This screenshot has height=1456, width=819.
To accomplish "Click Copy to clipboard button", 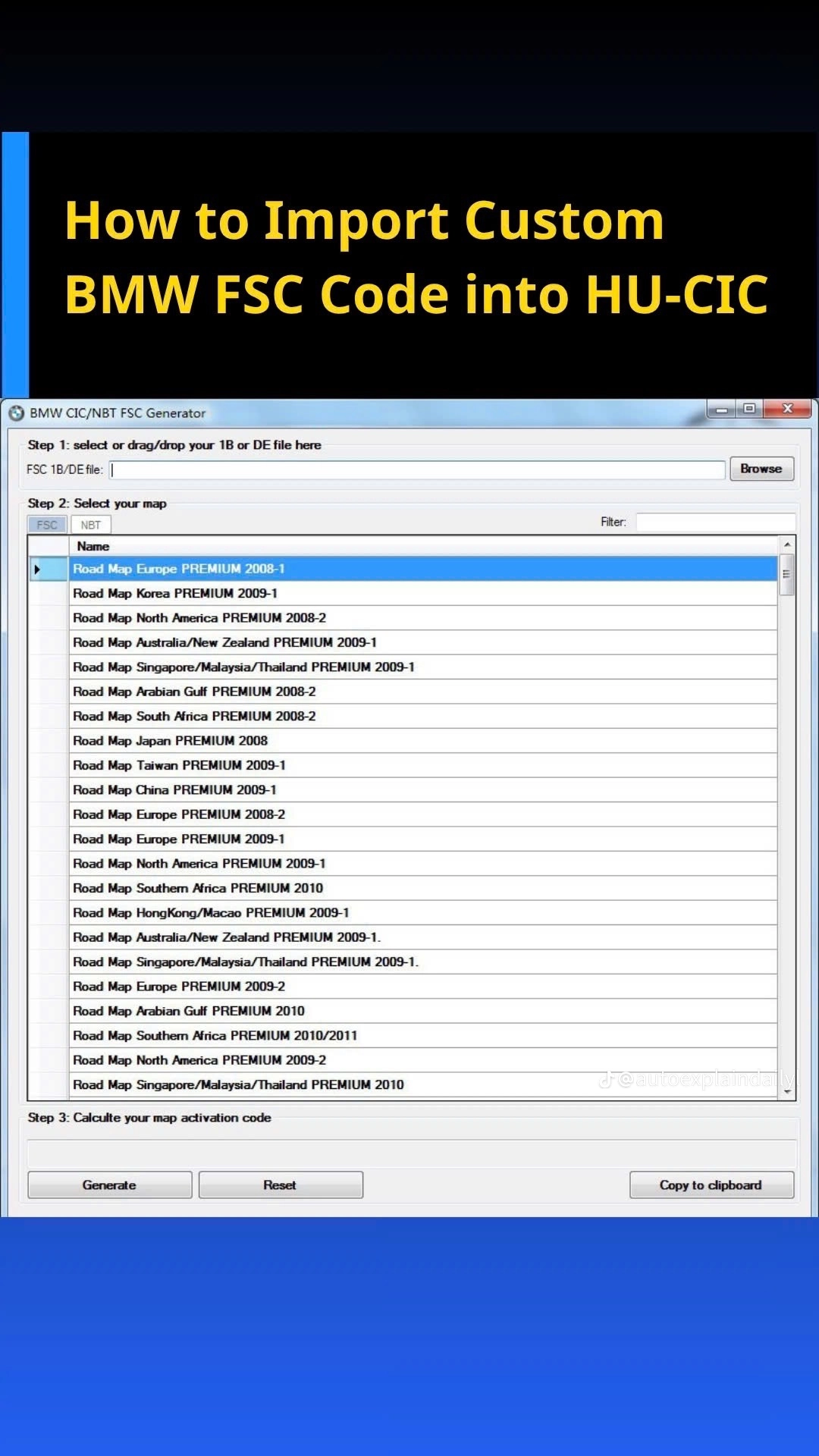I will [x=711, y=1185].
